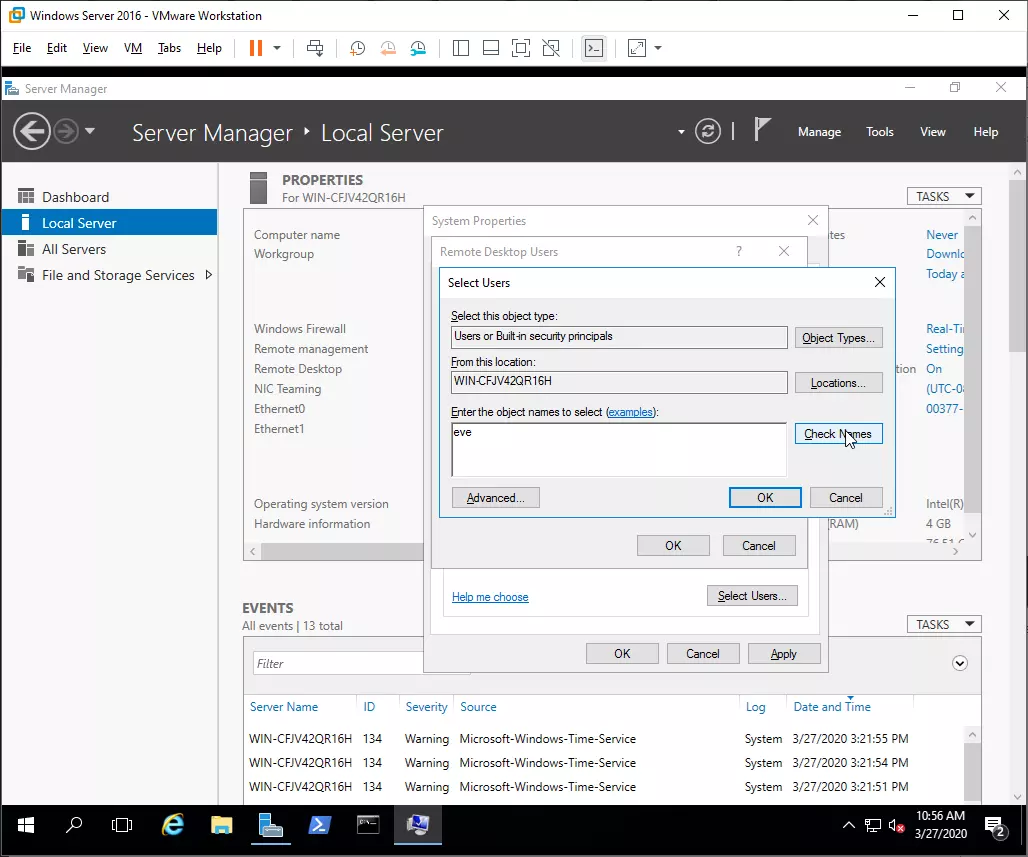Viewport: 1028px width, 857px height.
Task: Open Server Manager Tools menu
Action: pos(880,132)
